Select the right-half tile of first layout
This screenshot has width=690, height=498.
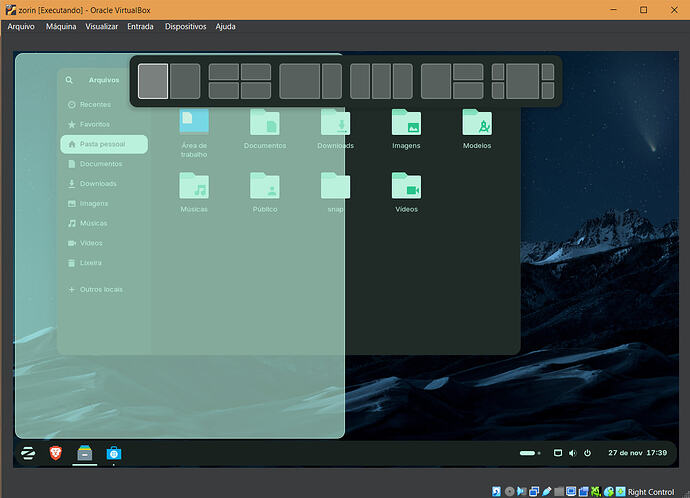point(185,81)
